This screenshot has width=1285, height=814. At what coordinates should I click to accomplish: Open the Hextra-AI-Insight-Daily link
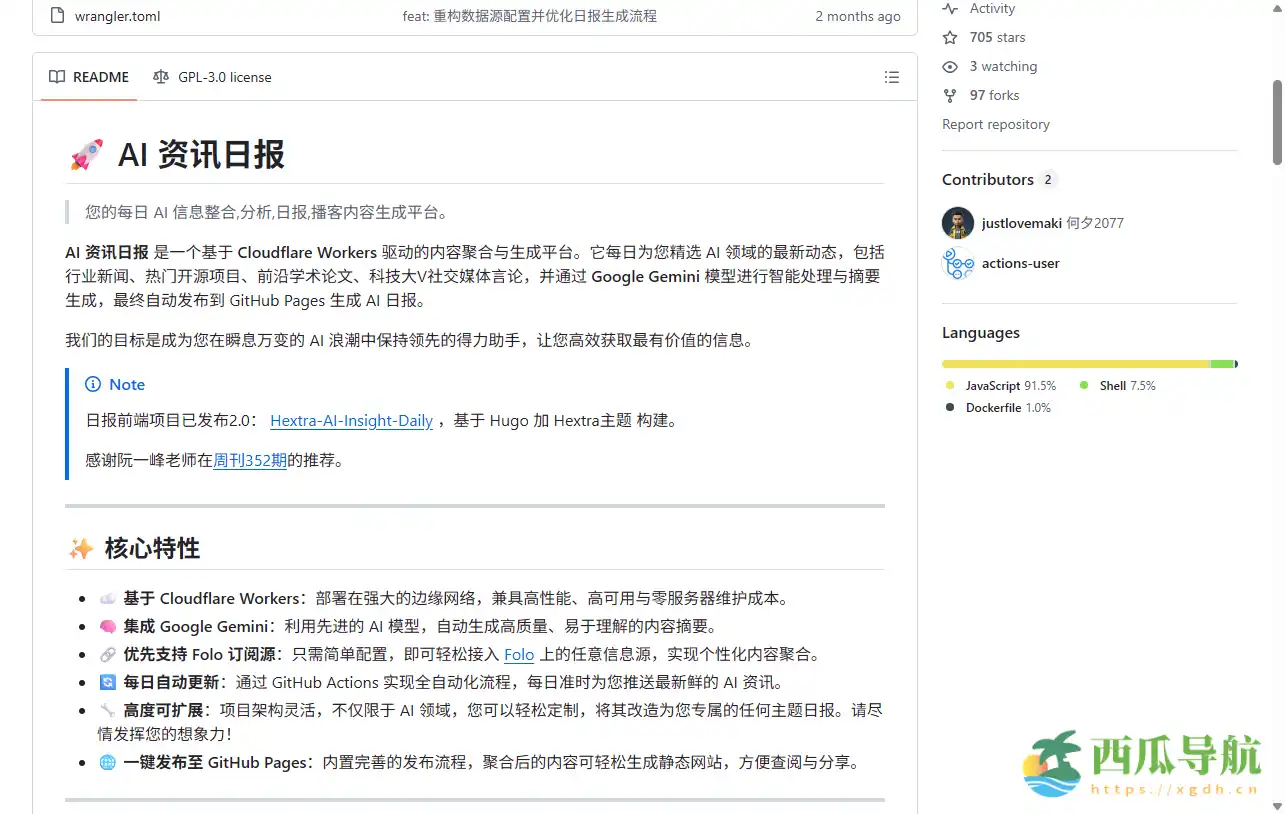[x=351, y=421]
